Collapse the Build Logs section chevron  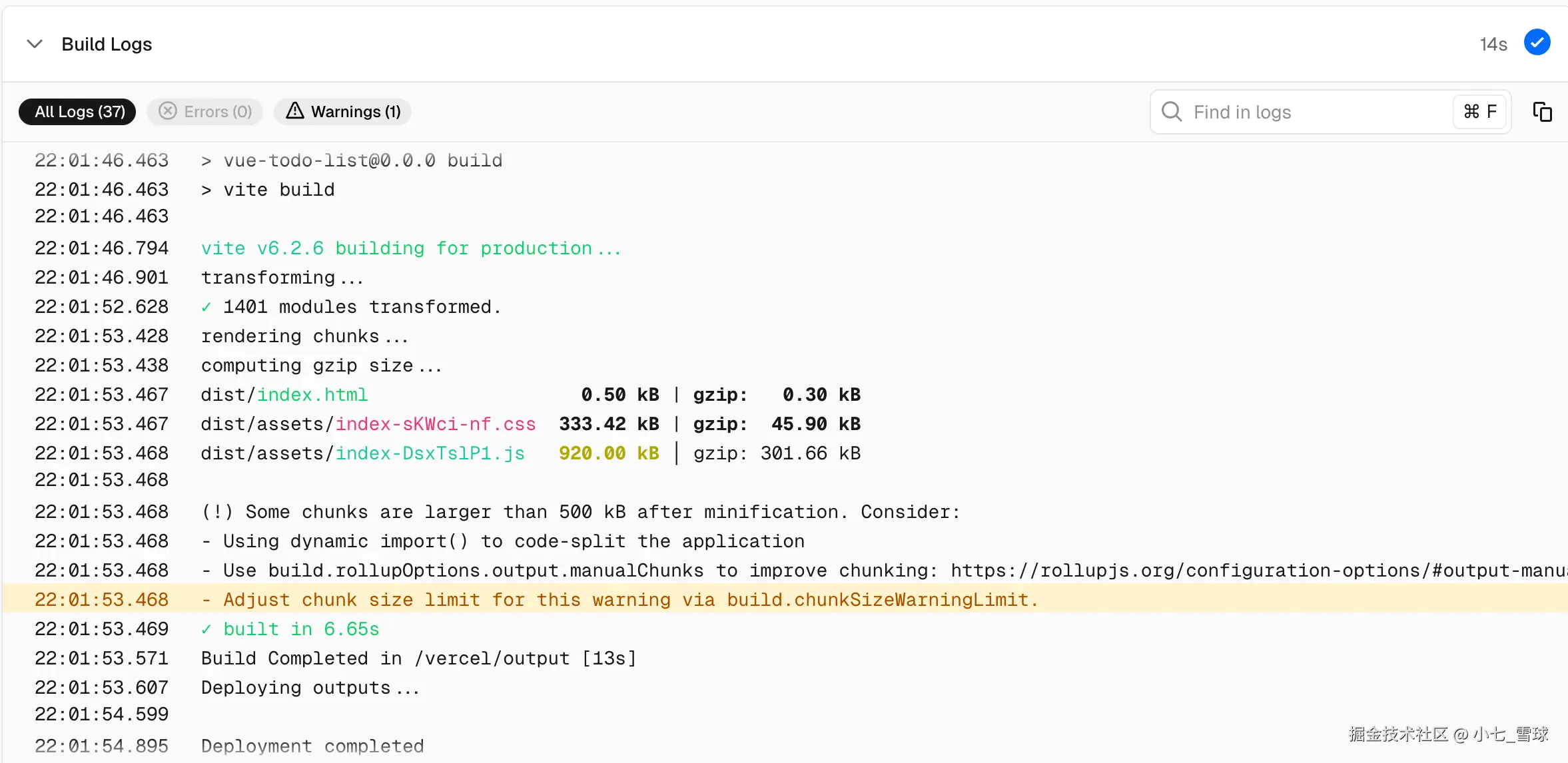[x=35, y=44]
